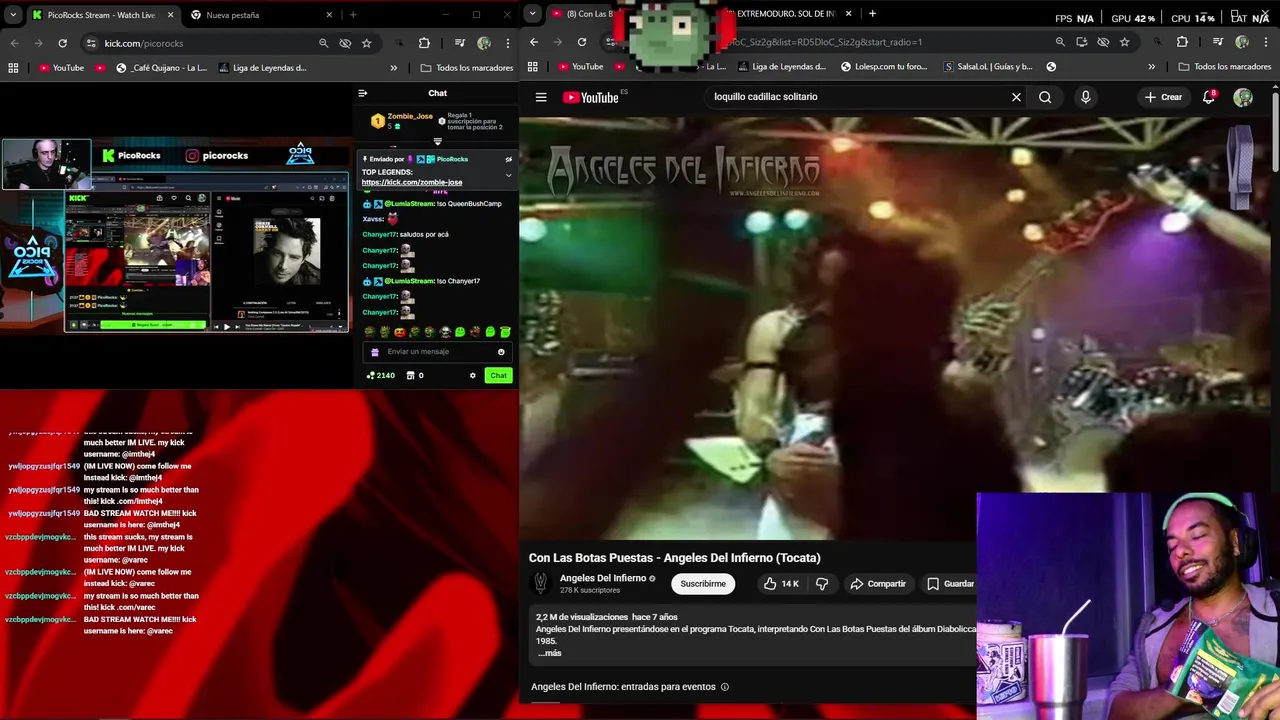The height and width of the screenshot is (720, 1280).
Task: Open the gift subscription icon in the message box
Action: [375, 352]
